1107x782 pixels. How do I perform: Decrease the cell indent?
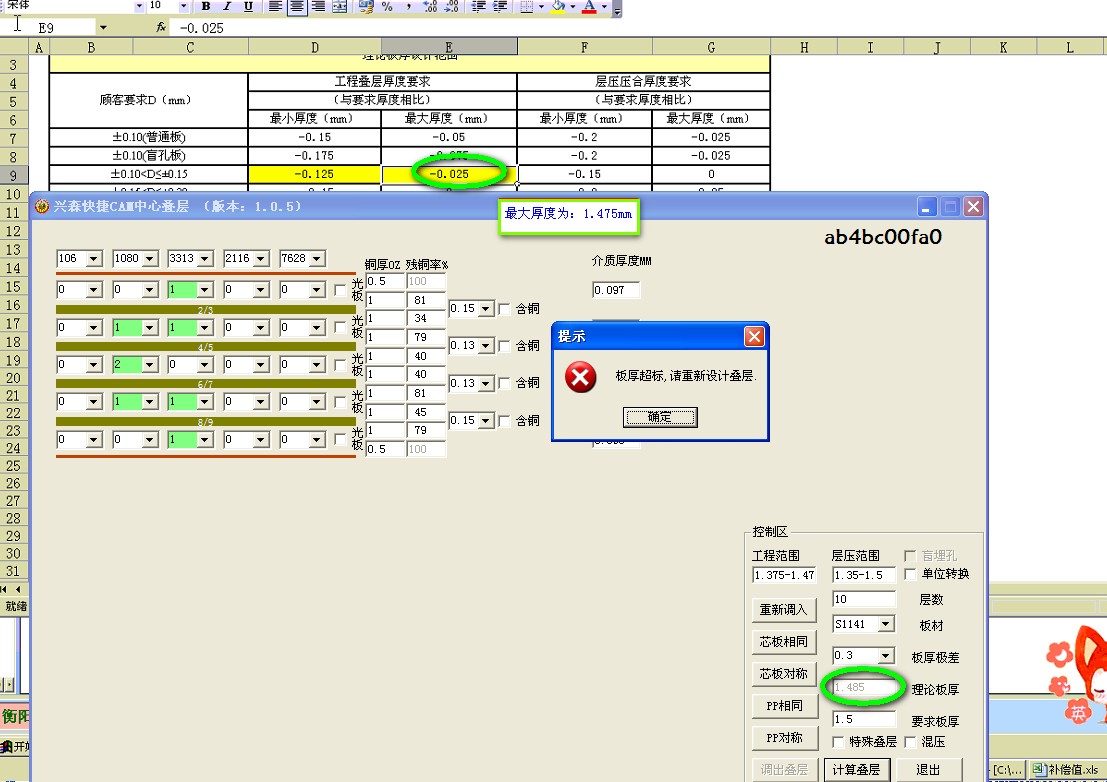(479, 6)
